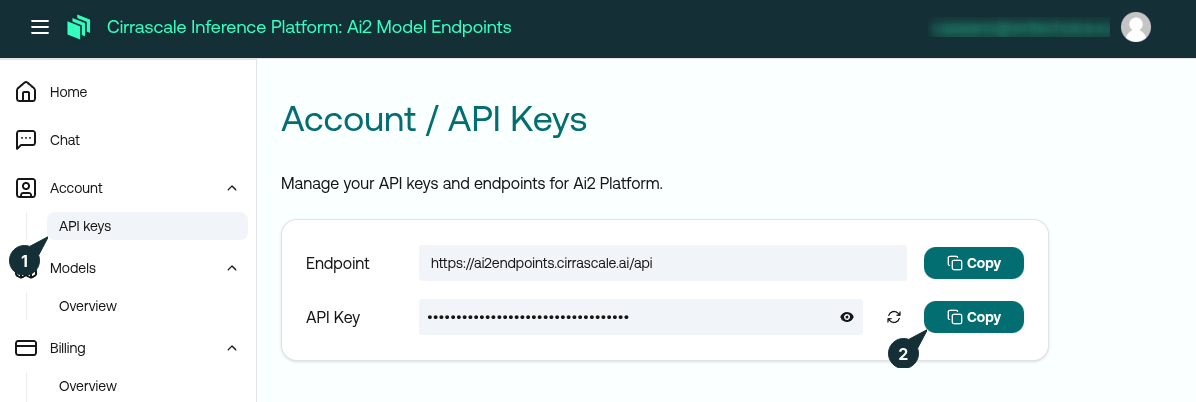Open Overview under Models
1196x402 pixels.
coord(88,306)
